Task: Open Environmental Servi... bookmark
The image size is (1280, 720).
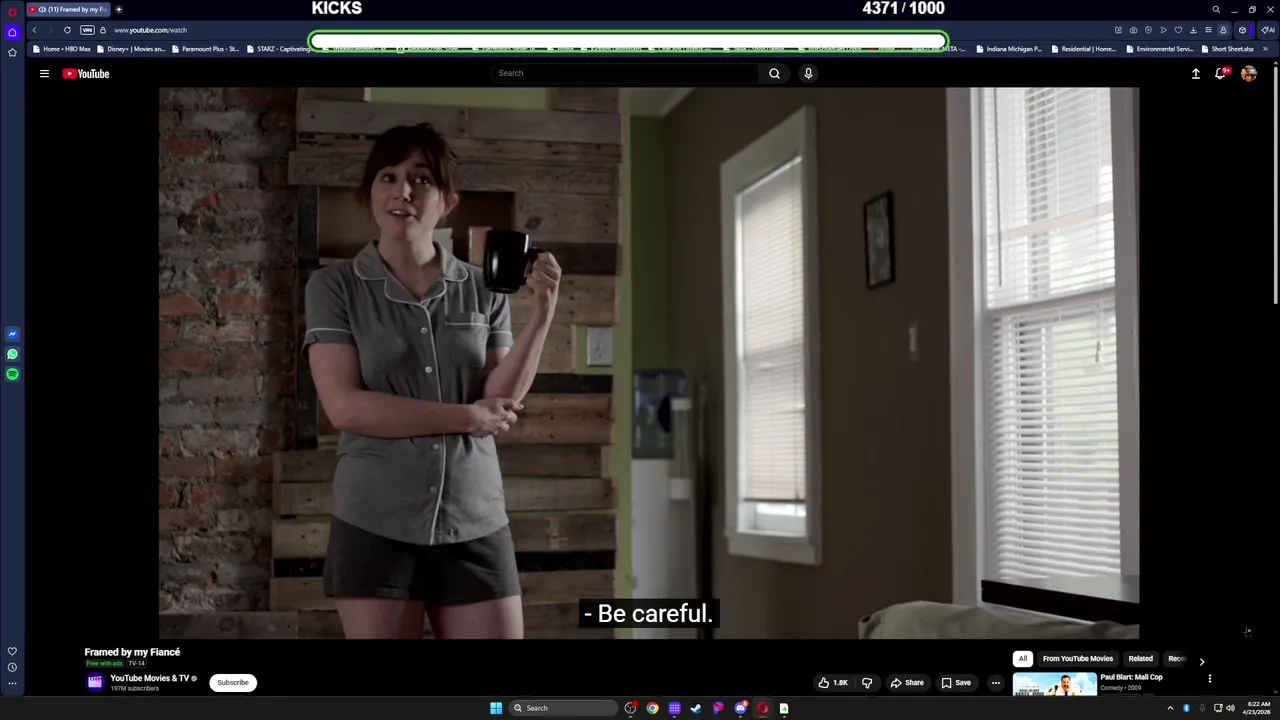Action: click(1160, 49)
